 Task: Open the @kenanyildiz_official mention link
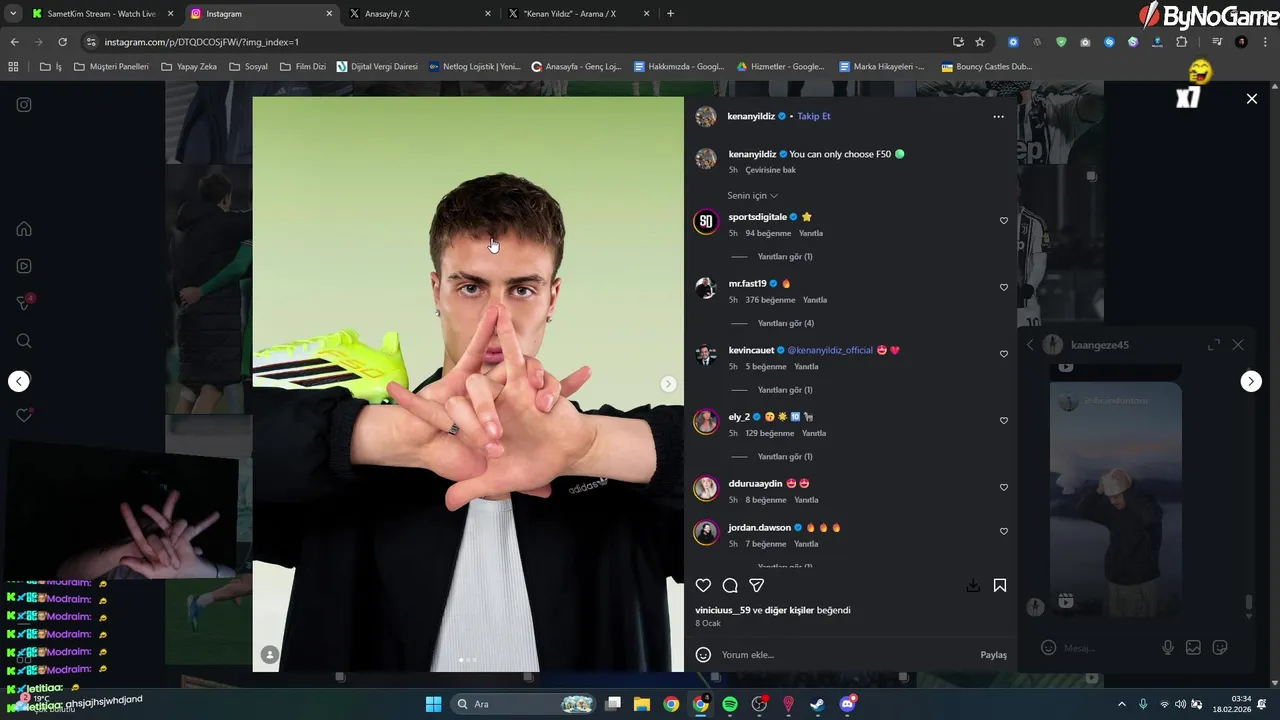pyautogui.click(x=830, y=350)
